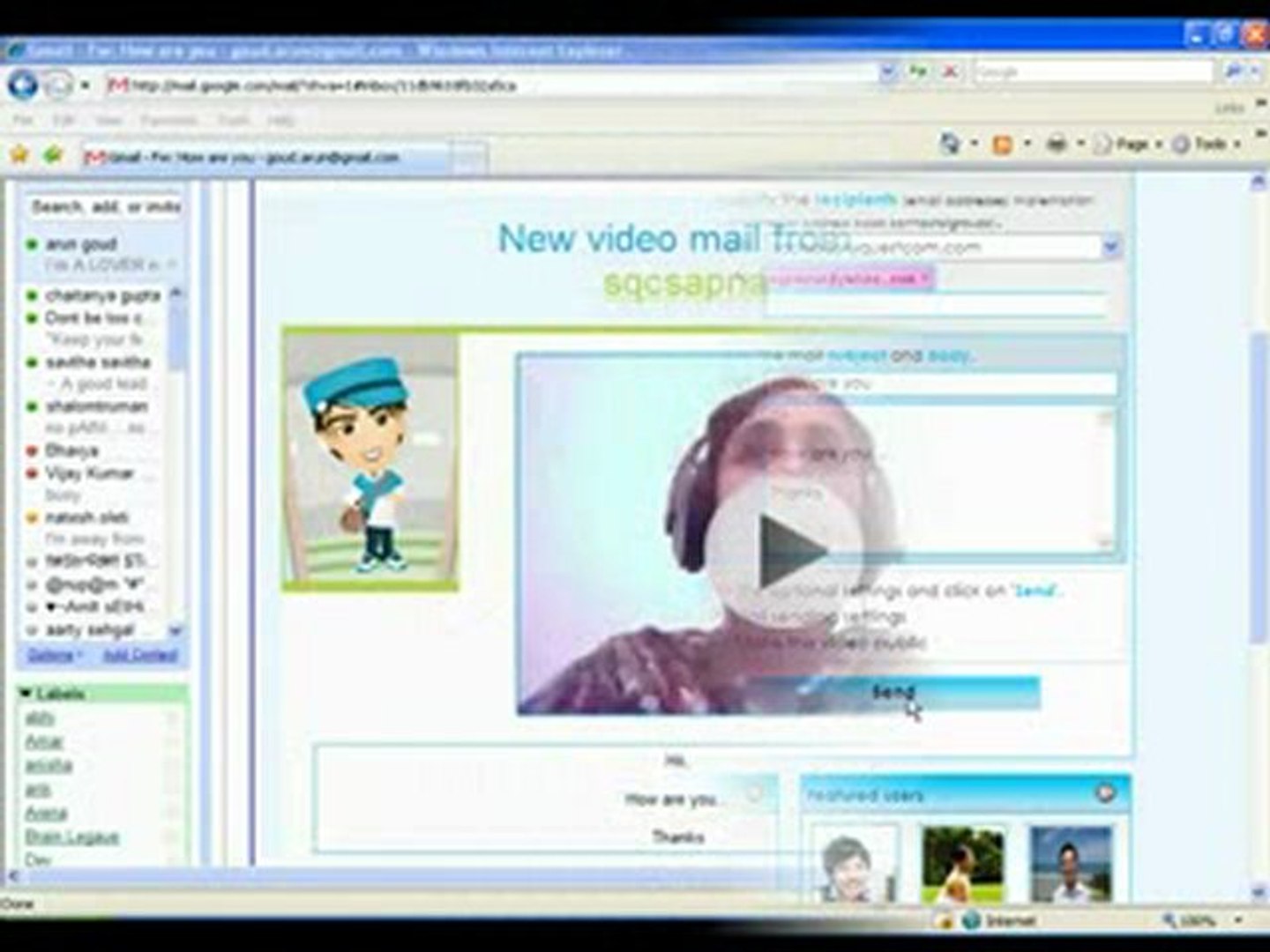Image resolution: width=1270 pixels, height=952 pixels.
Task: Click the Featured users header icon
Action: point(1106,794)
